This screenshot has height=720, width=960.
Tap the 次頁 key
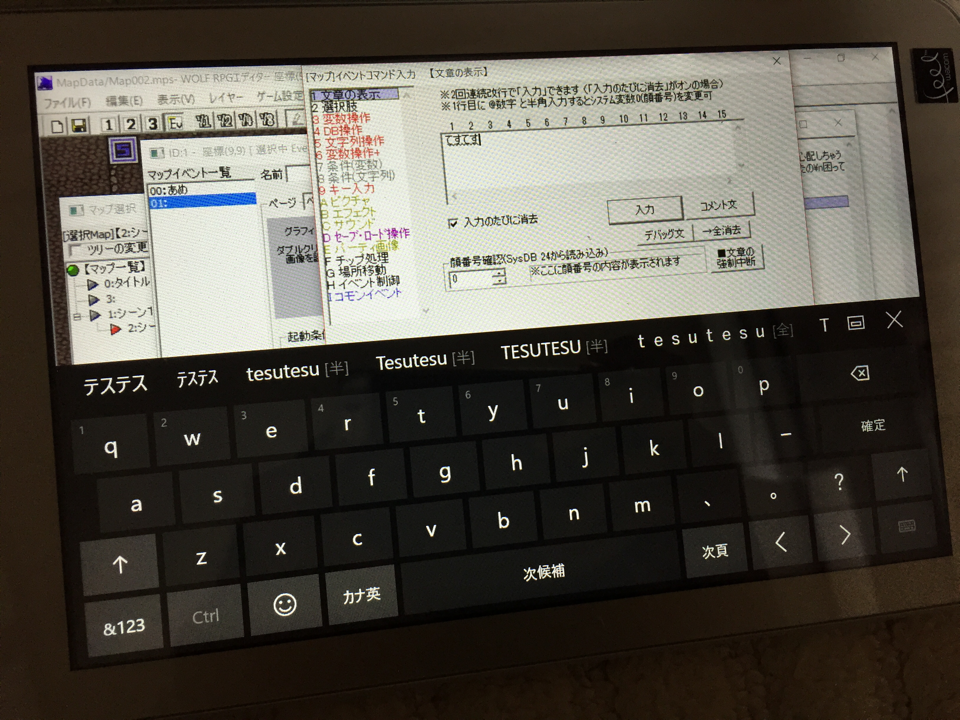pyautogui.click(x=714, y=551)
